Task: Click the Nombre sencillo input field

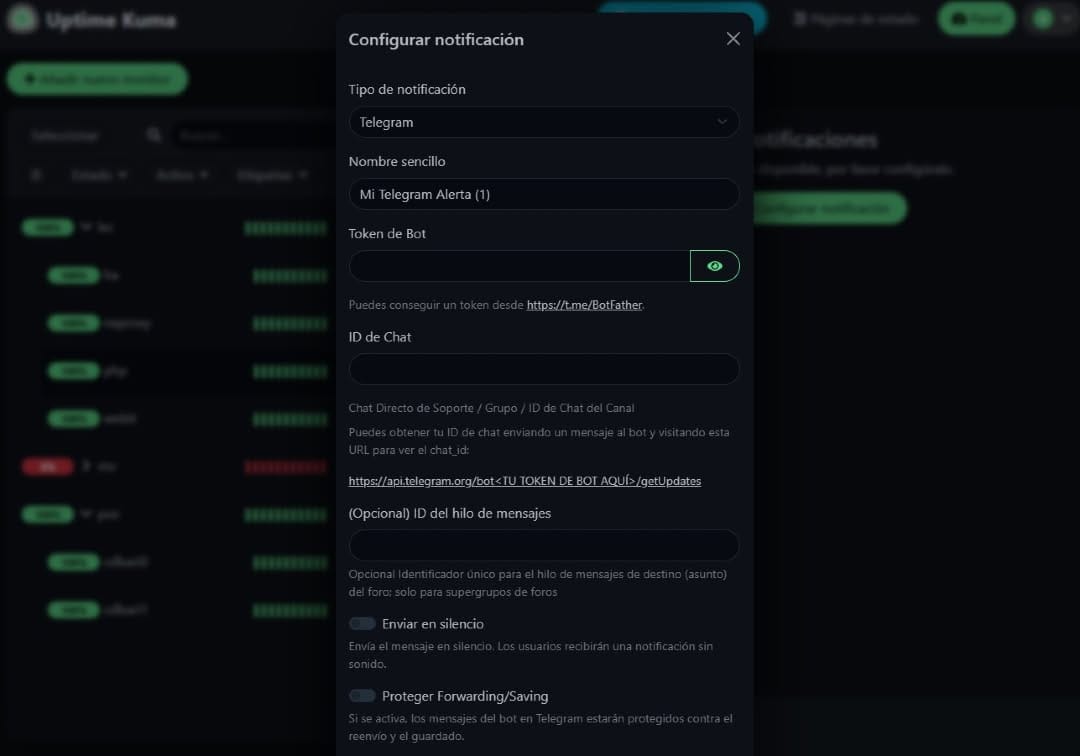Action: [543, 194]
